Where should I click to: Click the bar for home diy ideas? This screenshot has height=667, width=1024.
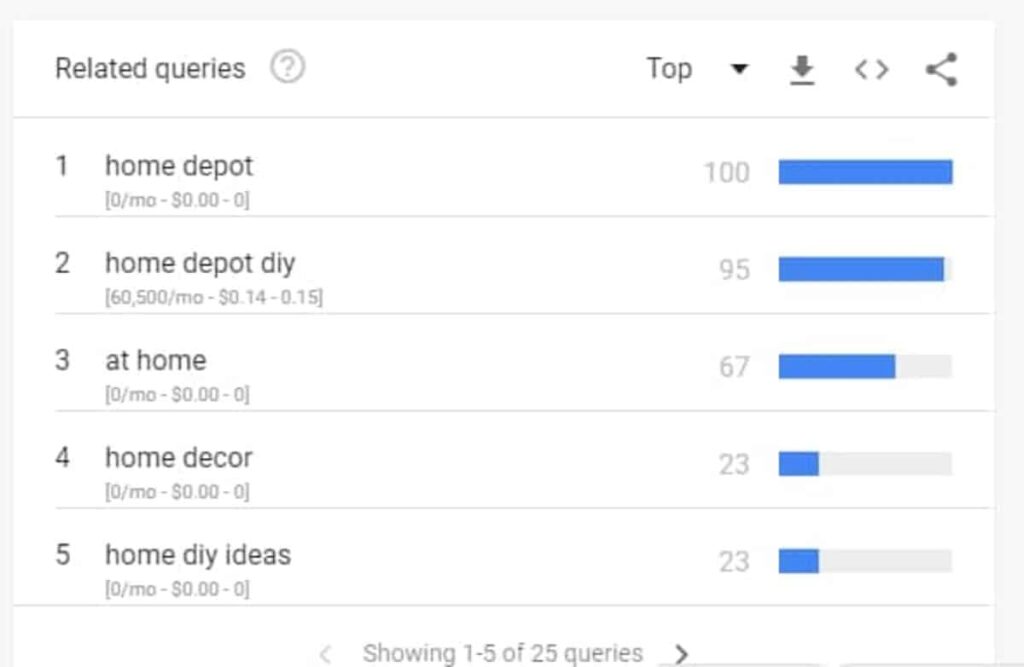click(x=799, y=561)
